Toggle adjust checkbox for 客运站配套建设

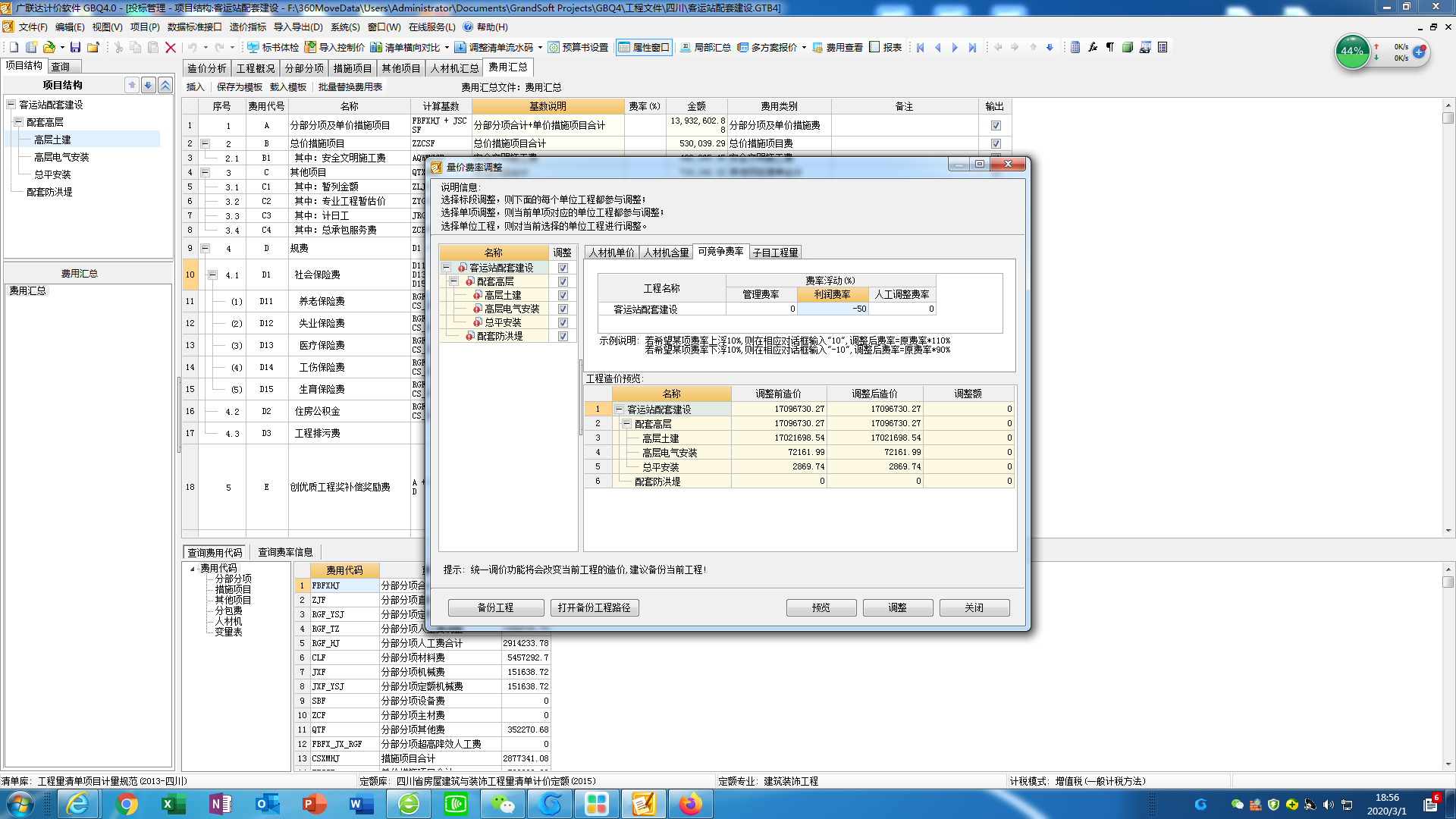pos(563,268)
